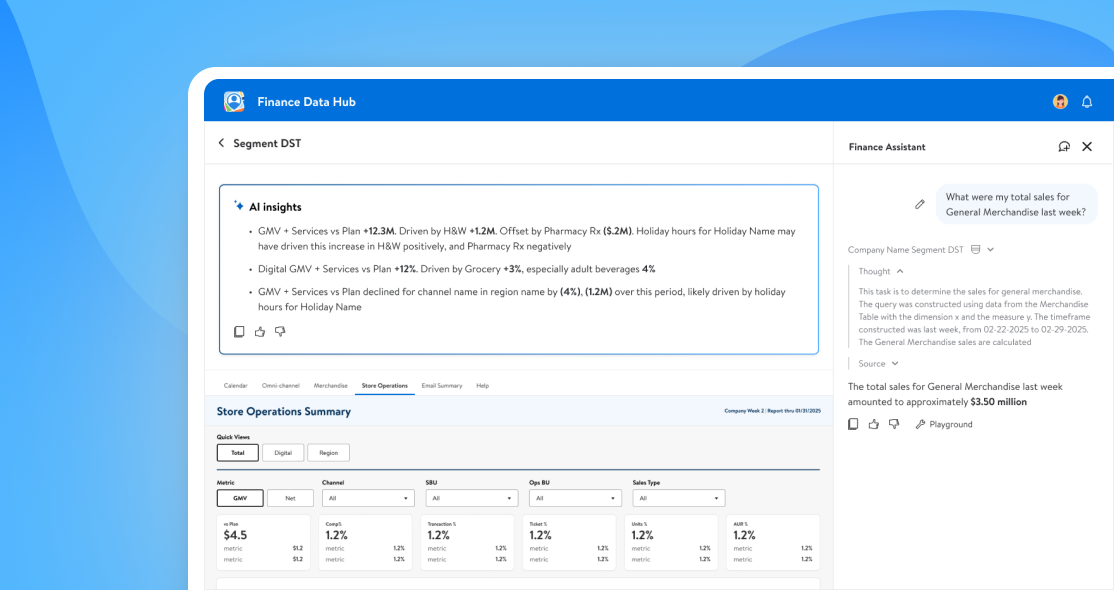Click the notification bell icon
The height and width of the screenshot is (590, 1114).
[1087, 102]
